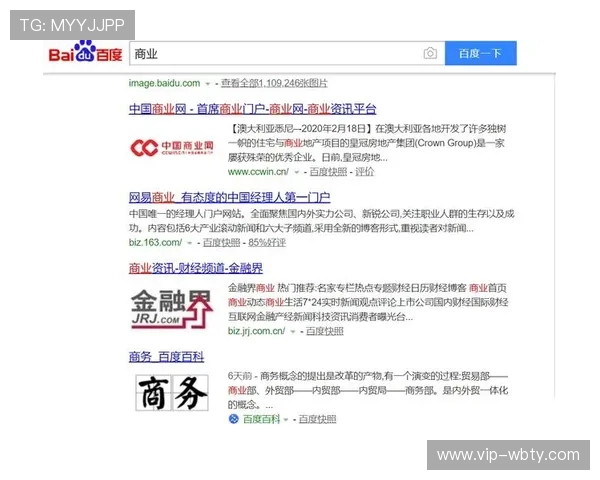Open 百度快照 for www.ccwin.cn result
Screen dimensions: 600x480
(328, 172)
